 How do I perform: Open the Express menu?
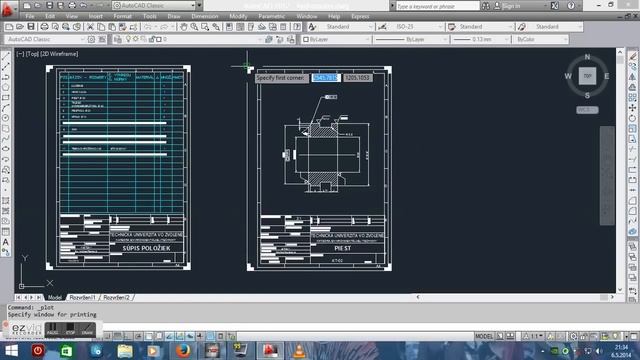pyautogui.click(x=360, y=16)
